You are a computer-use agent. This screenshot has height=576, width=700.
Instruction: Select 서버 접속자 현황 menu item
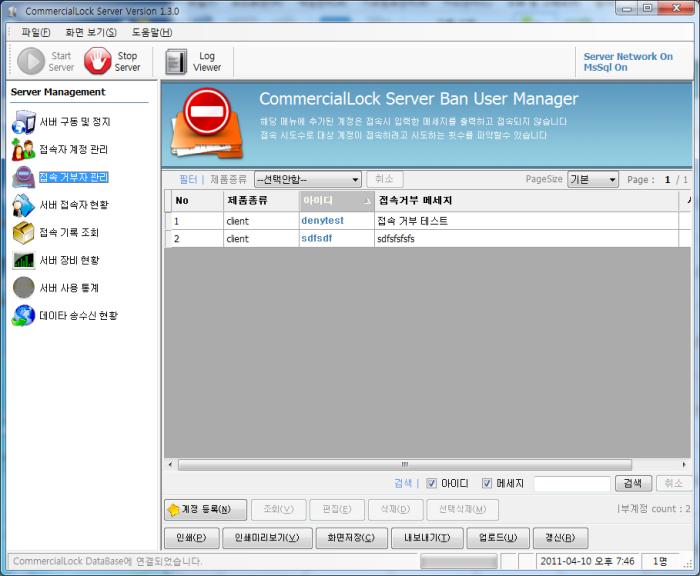coord(74,205)
